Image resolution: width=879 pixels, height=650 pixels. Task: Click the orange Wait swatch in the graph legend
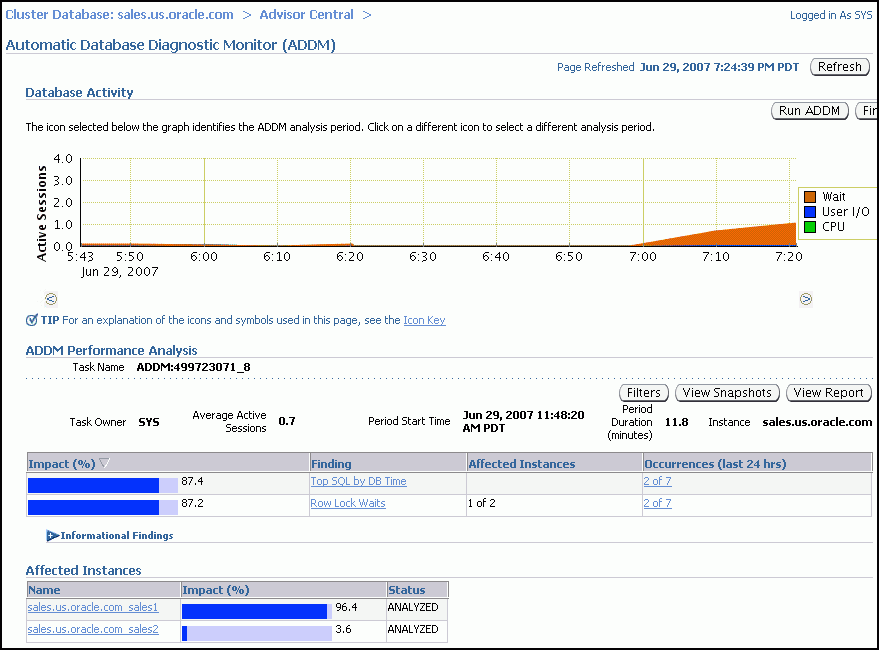pos(808,196)
